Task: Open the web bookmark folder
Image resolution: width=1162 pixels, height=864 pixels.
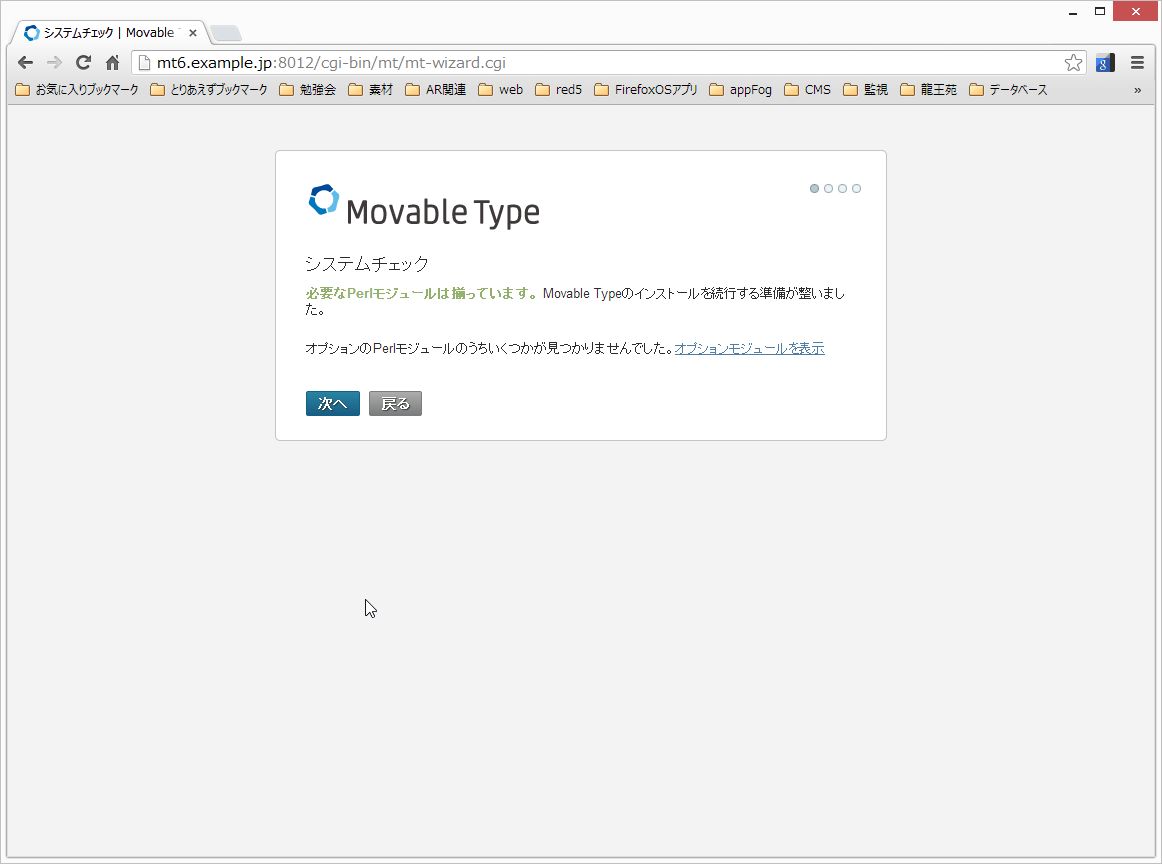Action: 501,90
